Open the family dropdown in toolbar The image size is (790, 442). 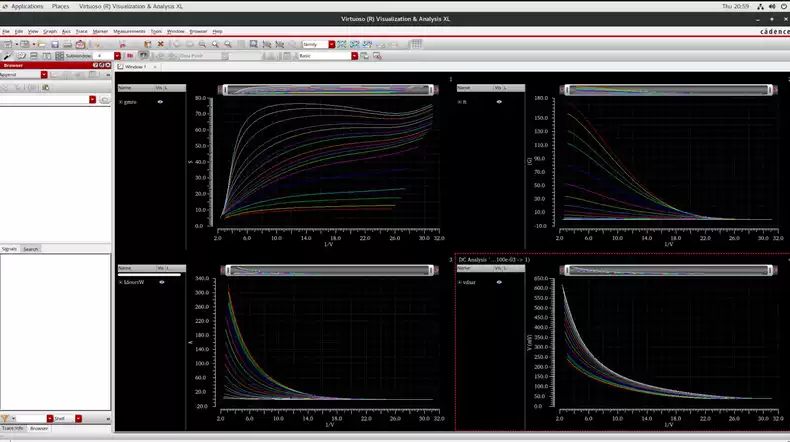click(332, 44)
